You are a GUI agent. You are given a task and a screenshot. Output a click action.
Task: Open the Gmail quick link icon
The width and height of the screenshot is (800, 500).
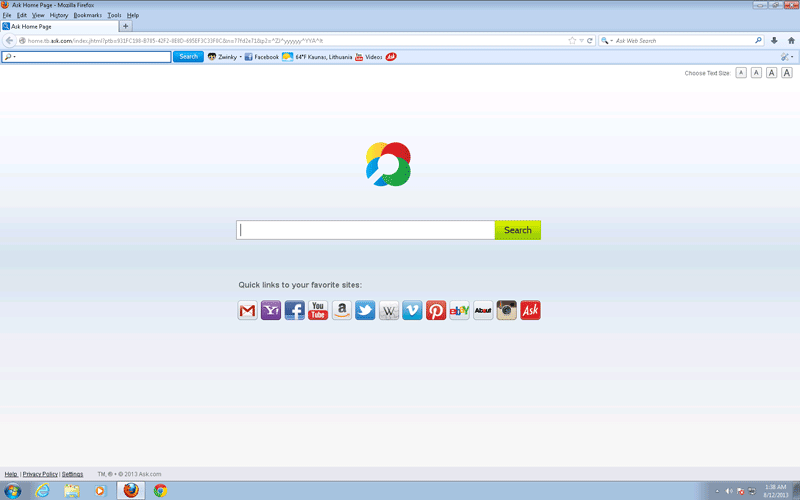coord(247,311)
